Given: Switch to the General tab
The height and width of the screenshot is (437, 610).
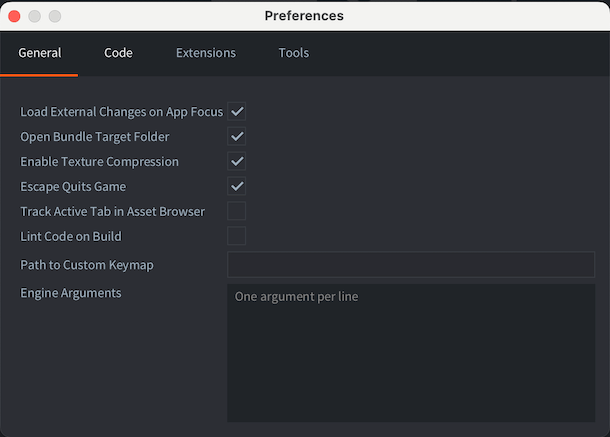Looking at the screenshot, I should (x=39, y=53).
